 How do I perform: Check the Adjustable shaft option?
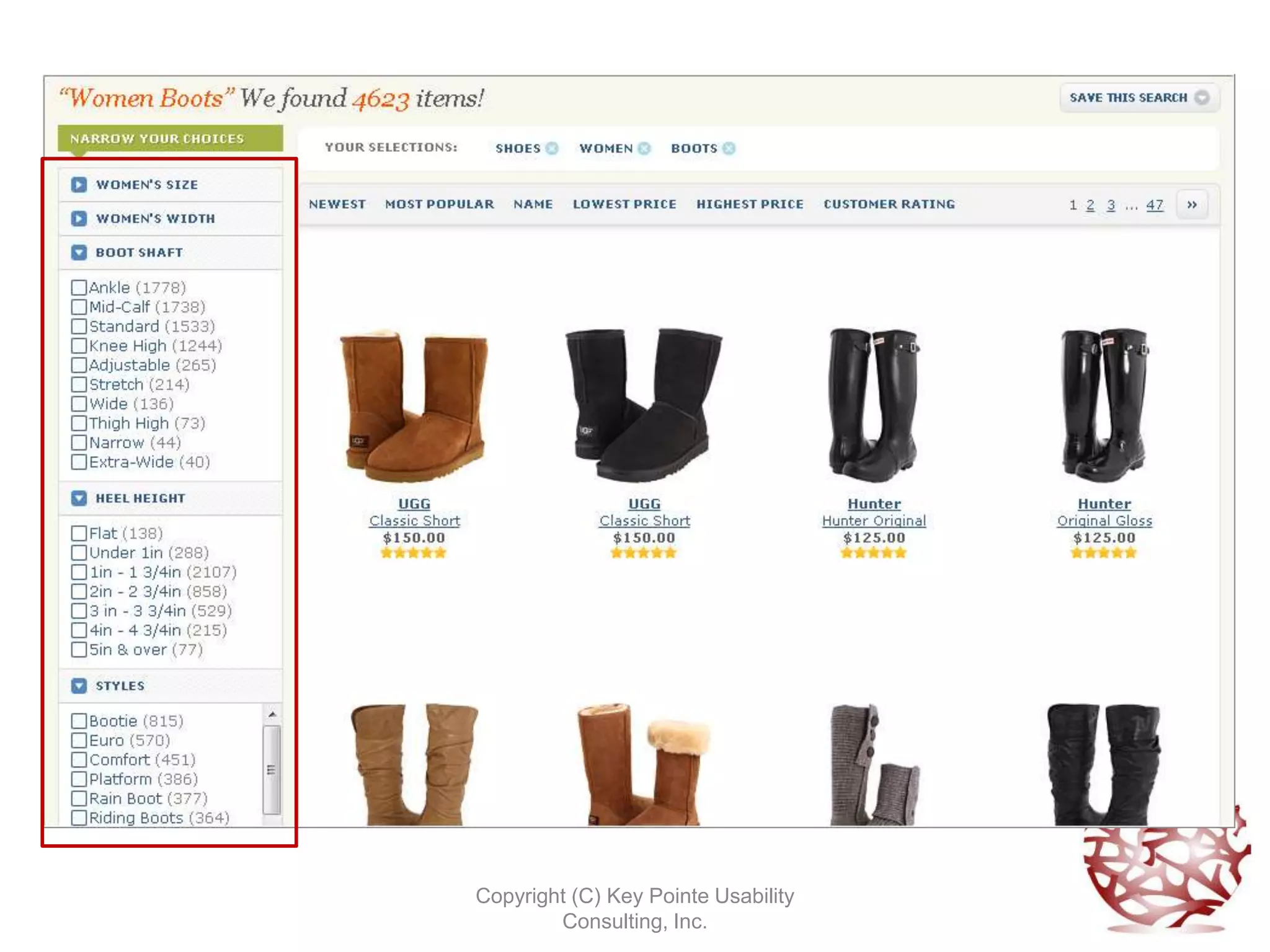(x=79, y=365)
